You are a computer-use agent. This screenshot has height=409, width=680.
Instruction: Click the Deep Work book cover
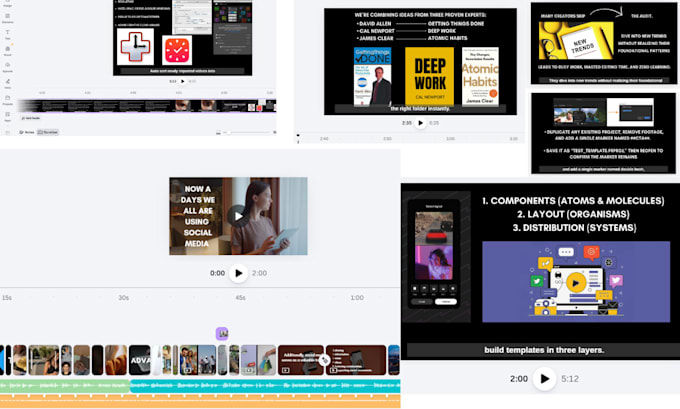[429, 76]
